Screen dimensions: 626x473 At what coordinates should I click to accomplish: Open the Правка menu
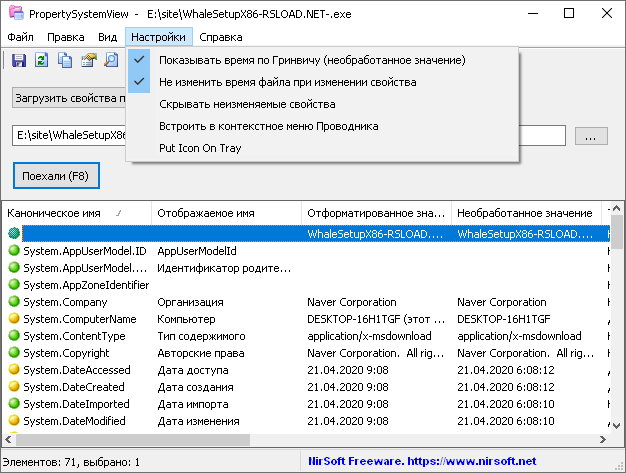(66, 37)
